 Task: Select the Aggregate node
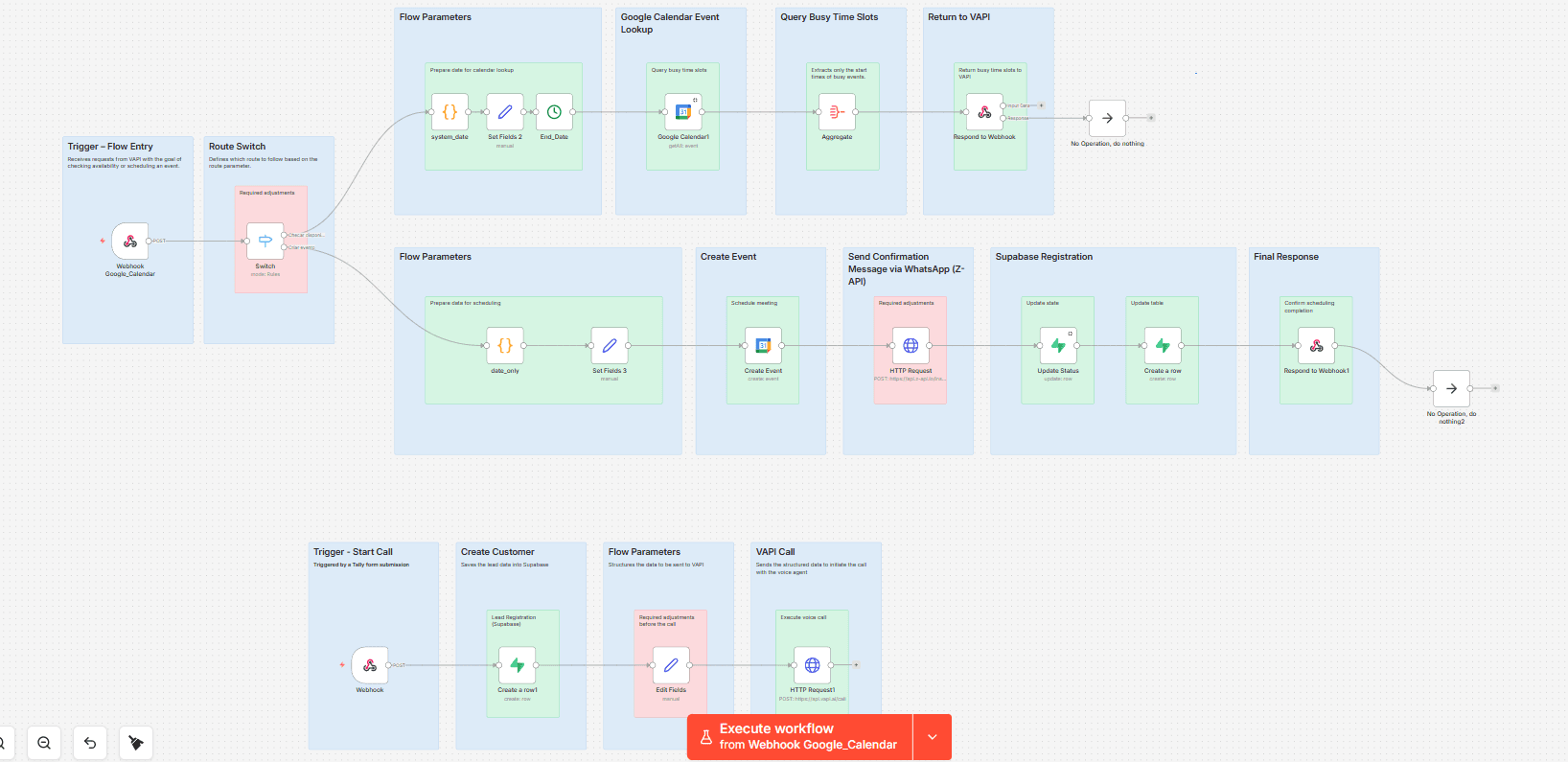[837, 112]
